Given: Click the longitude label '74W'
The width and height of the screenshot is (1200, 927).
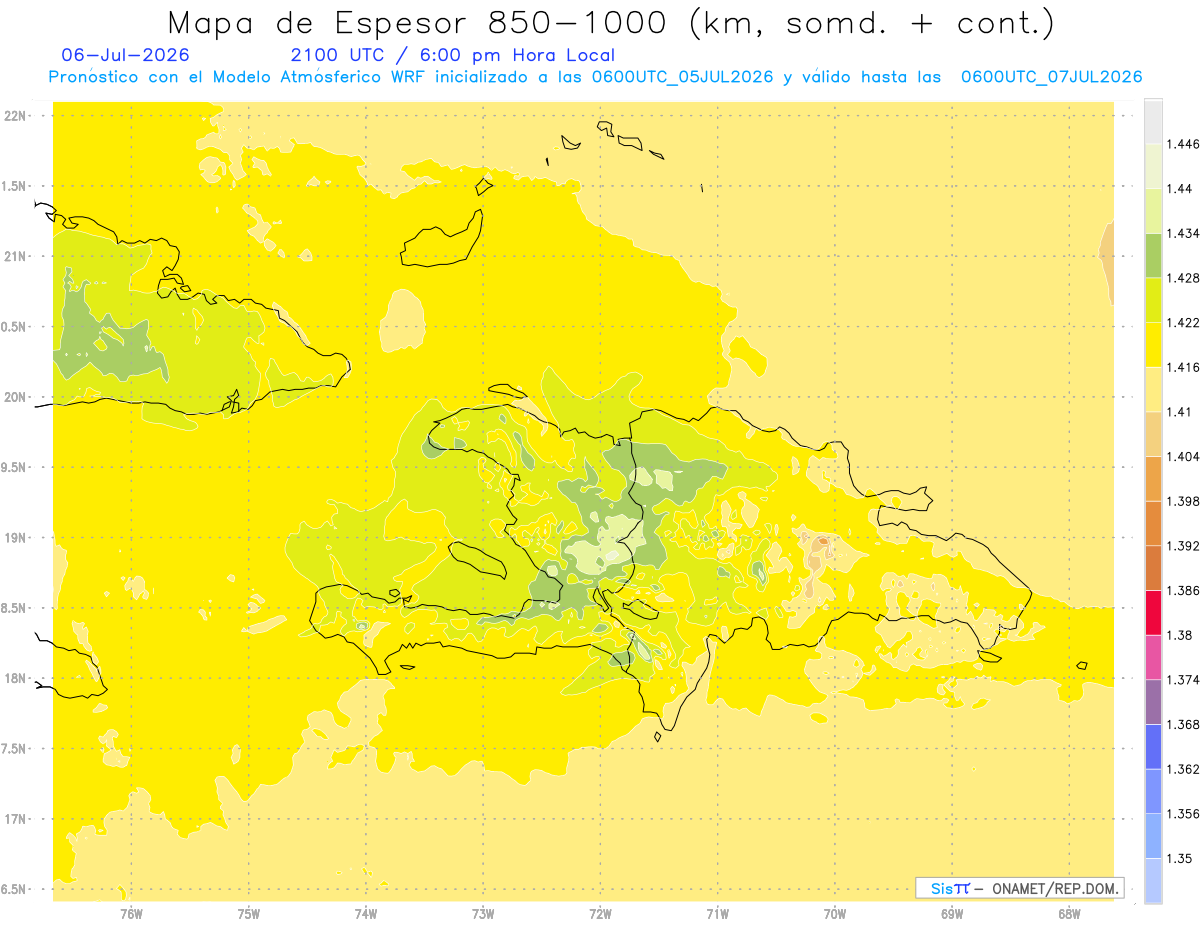Looking at the screenshot, I should pos(366,913).
